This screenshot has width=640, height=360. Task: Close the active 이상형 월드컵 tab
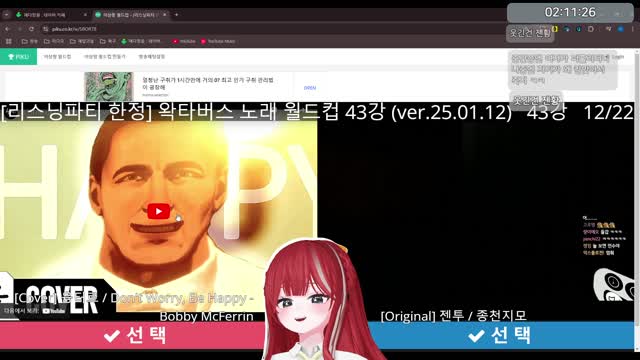(164, 15)
